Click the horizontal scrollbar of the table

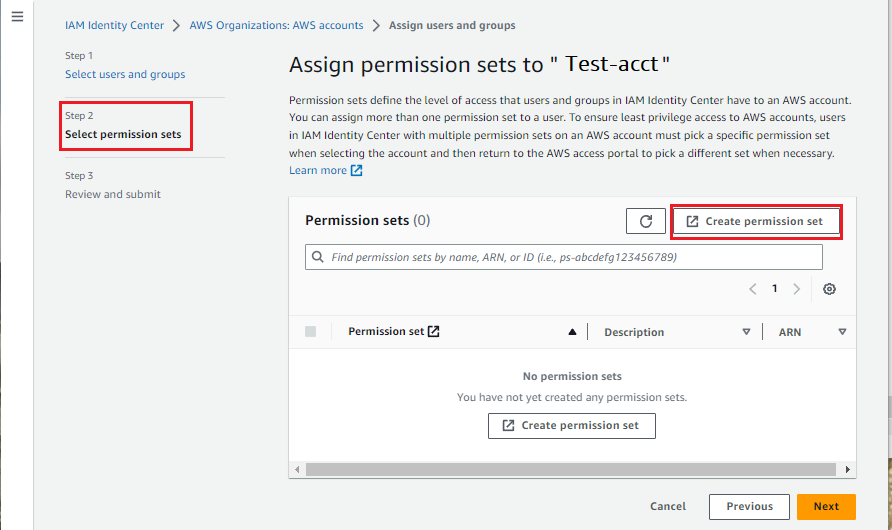[x=571, y=470]
